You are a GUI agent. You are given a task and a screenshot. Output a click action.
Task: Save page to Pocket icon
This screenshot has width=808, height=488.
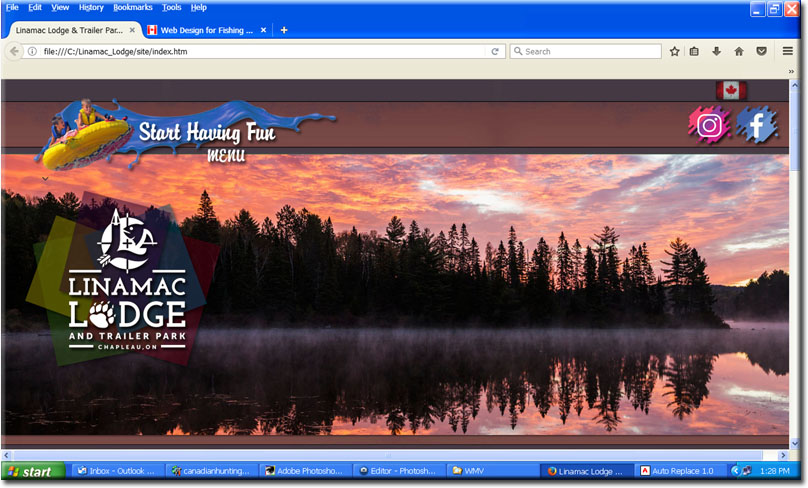[x=761, y=51]
